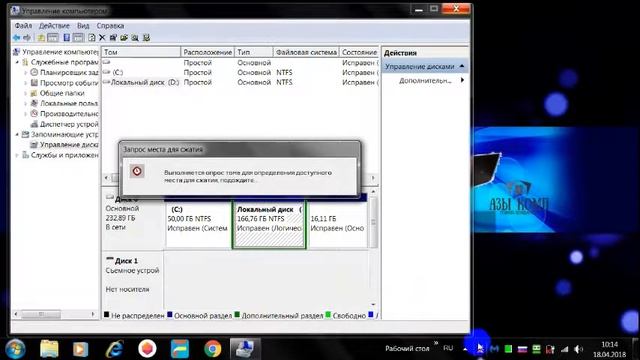This screenshot has width=640, height=360.
Task: Launch Google Chrome from the taskbar
Action: point(213,349)
